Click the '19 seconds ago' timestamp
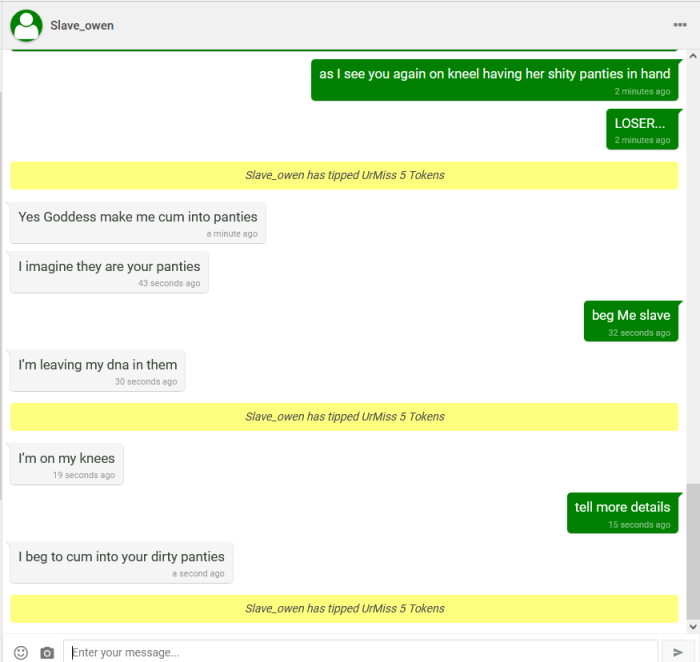The width and height of the screenshot is (700, 662). point(84,475)
